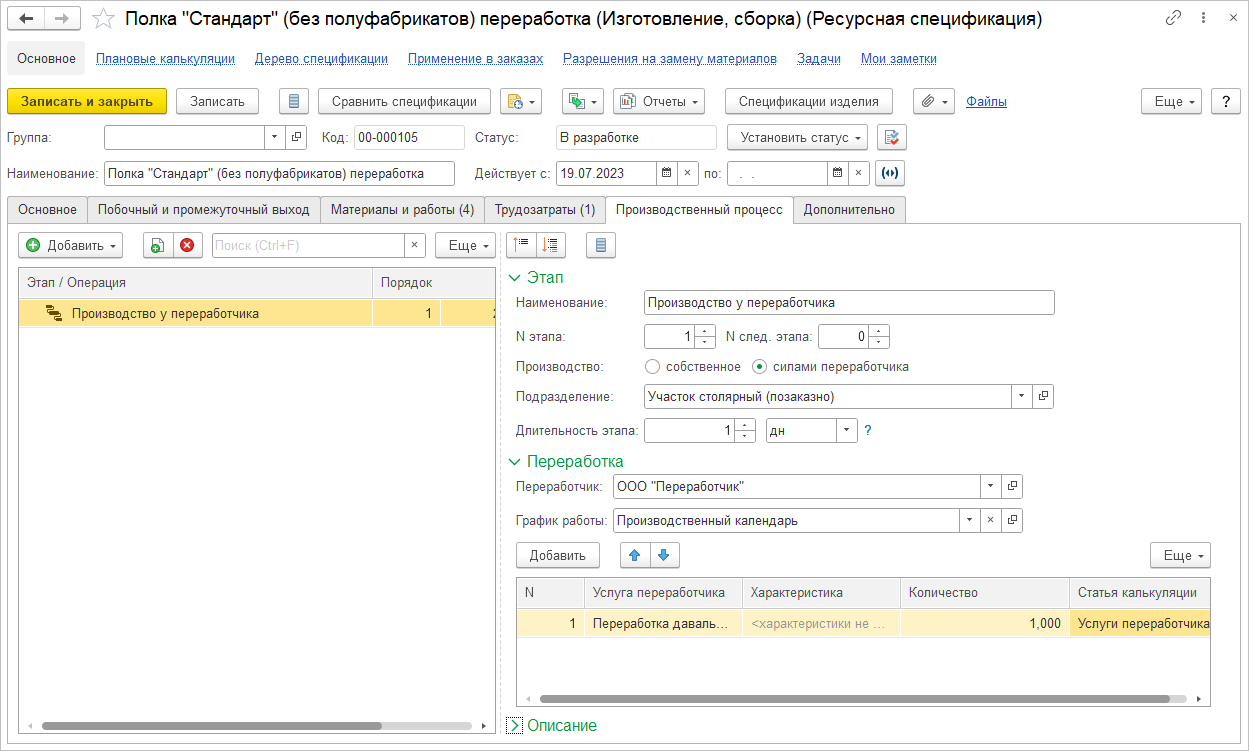This screenshot has width=1249, height=751.
Task: Move the service row down with the blue arrow
Action: (x=665, y=555)
